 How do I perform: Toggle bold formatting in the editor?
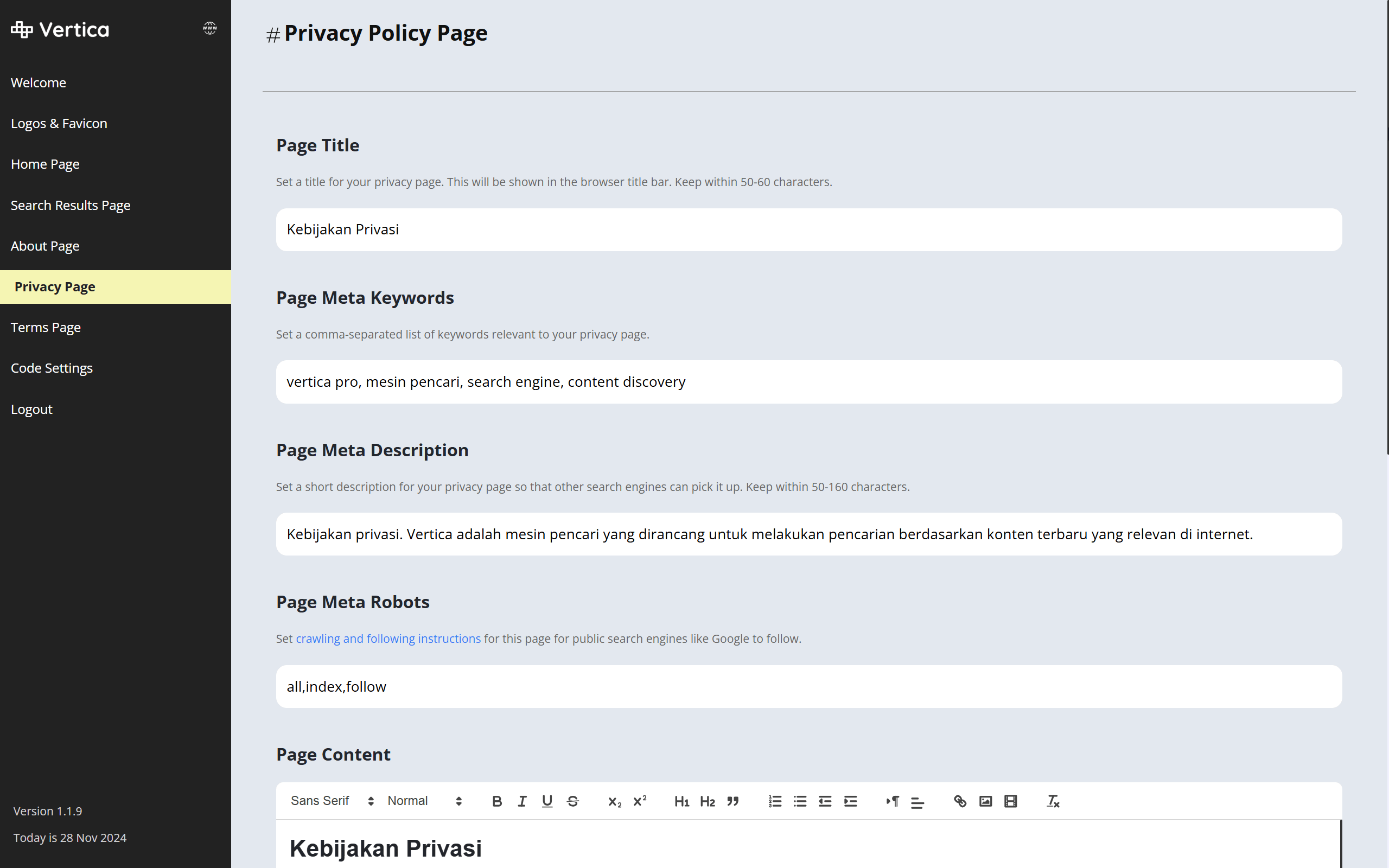click(497, 801)
